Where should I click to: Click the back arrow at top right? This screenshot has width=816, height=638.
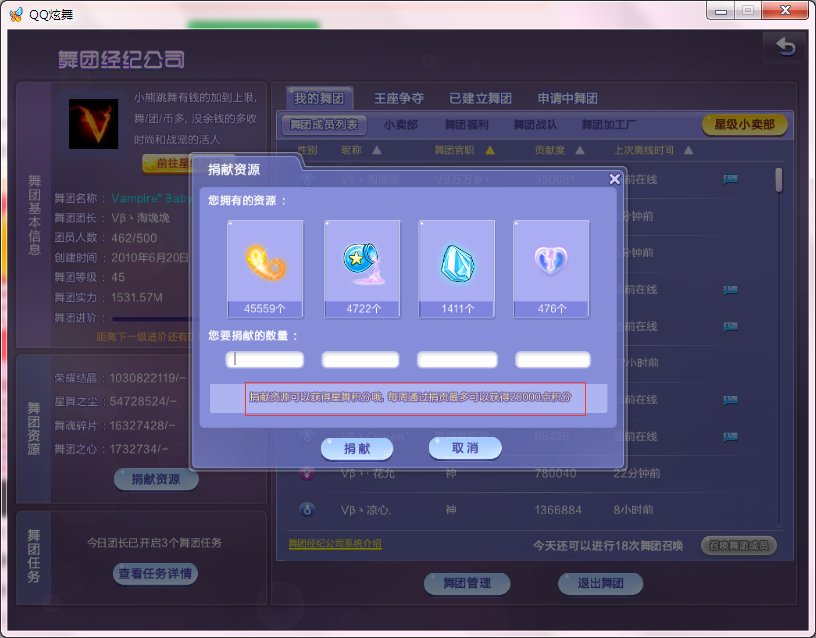(x=786, y=46)
